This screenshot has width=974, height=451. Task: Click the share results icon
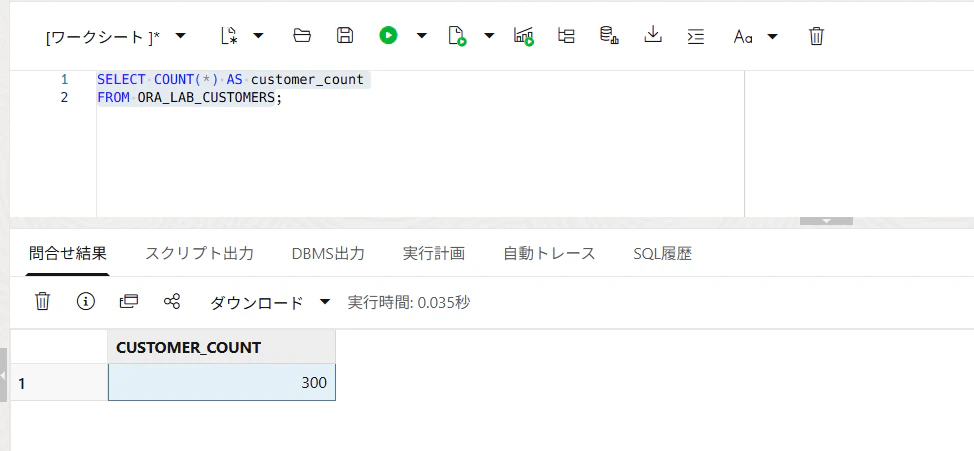[x=172, y=301]
